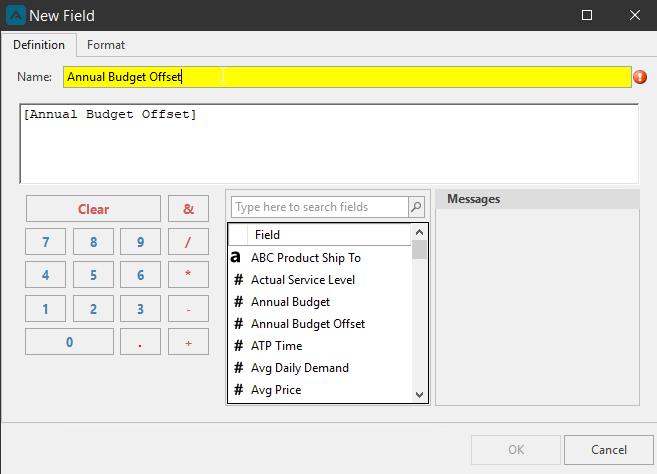Click keypad digit 1
This screenshot has width=657, height=474.
pyautogui.click(x=45, y=308)
